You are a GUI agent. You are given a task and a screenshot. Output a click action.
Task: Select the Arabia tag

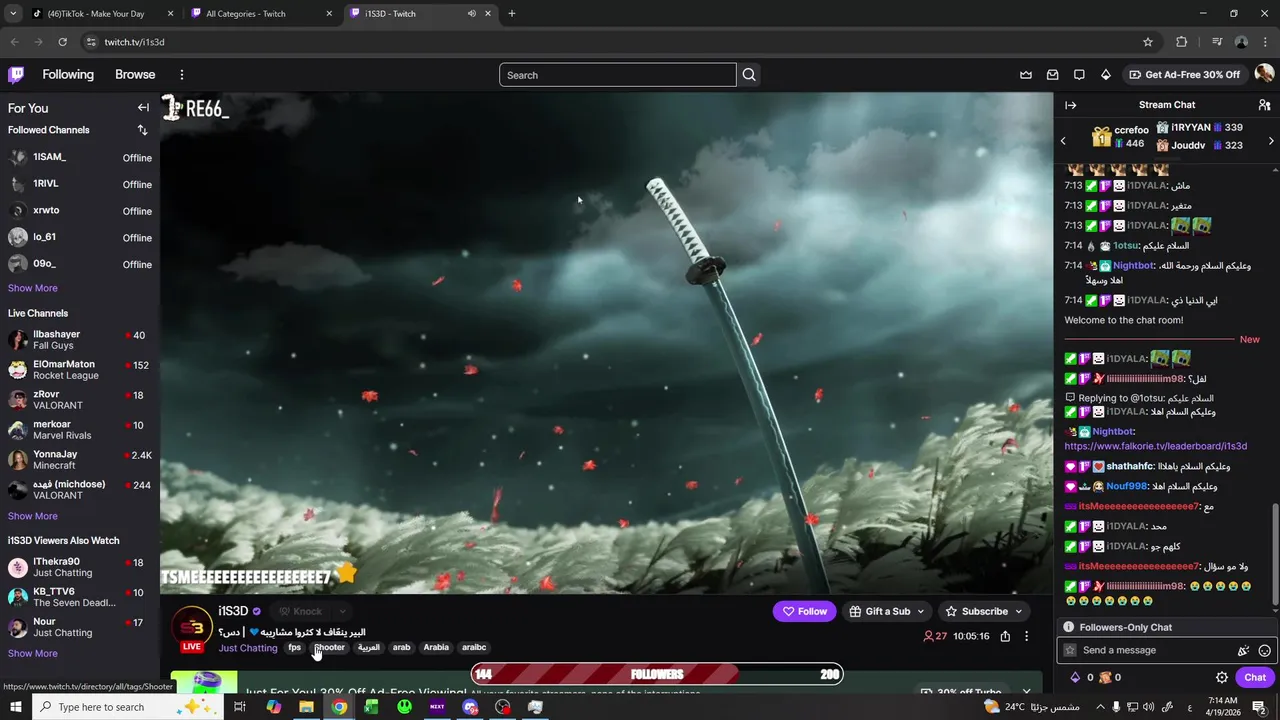click(x=436, y=648)
